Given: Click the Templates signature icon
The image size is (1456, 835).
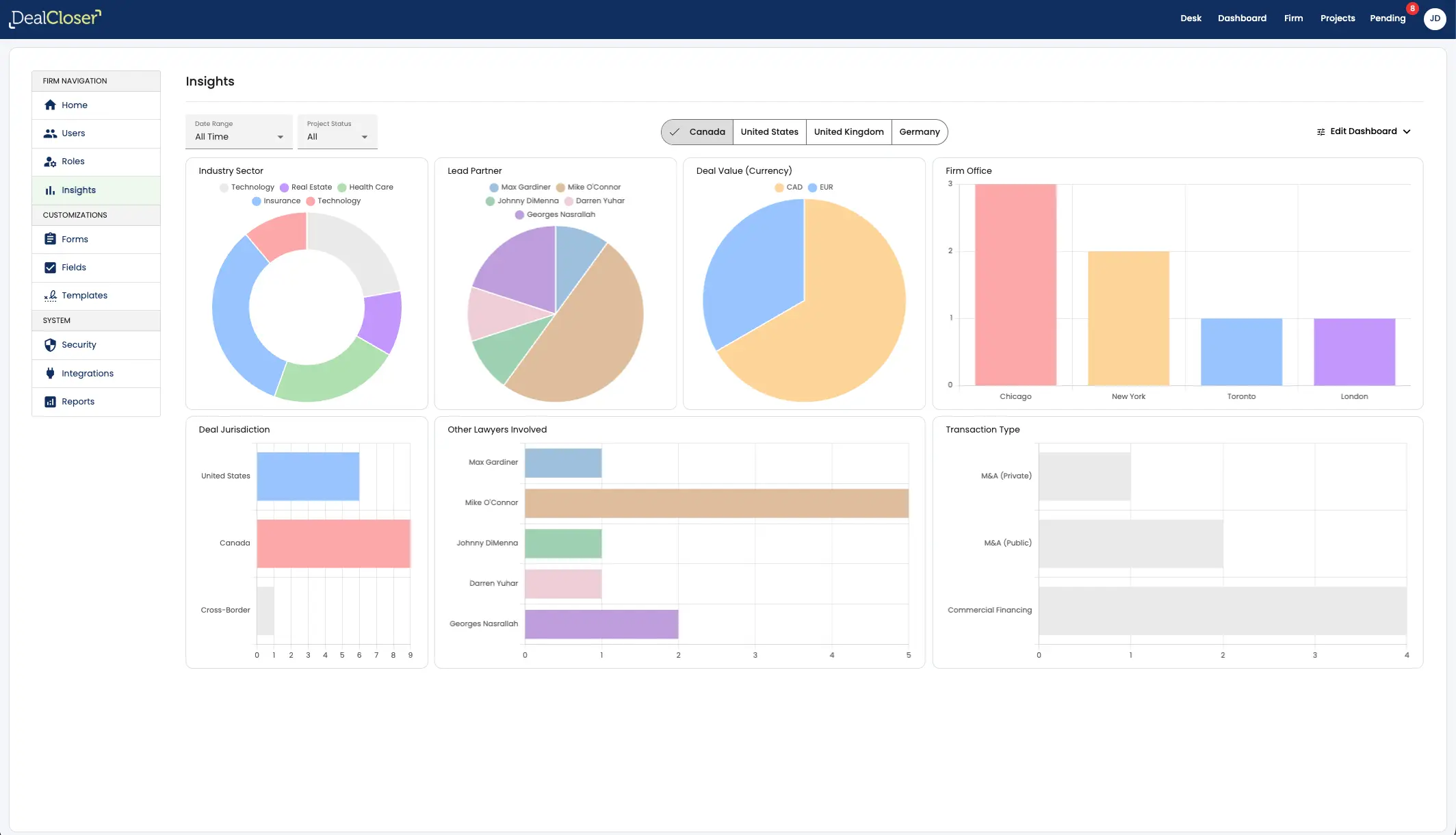Looking at the screenshot, I should (50, 296).
